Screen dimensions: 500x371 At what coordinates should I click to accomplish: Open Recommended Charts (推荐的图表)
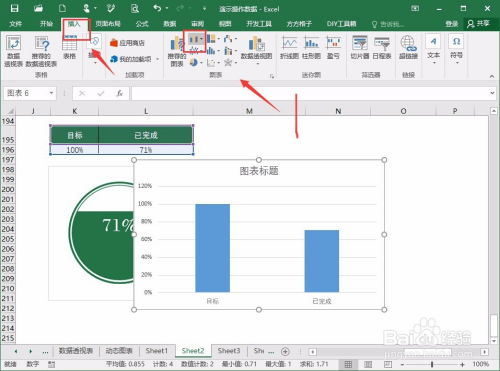click(x=177, y=51)
